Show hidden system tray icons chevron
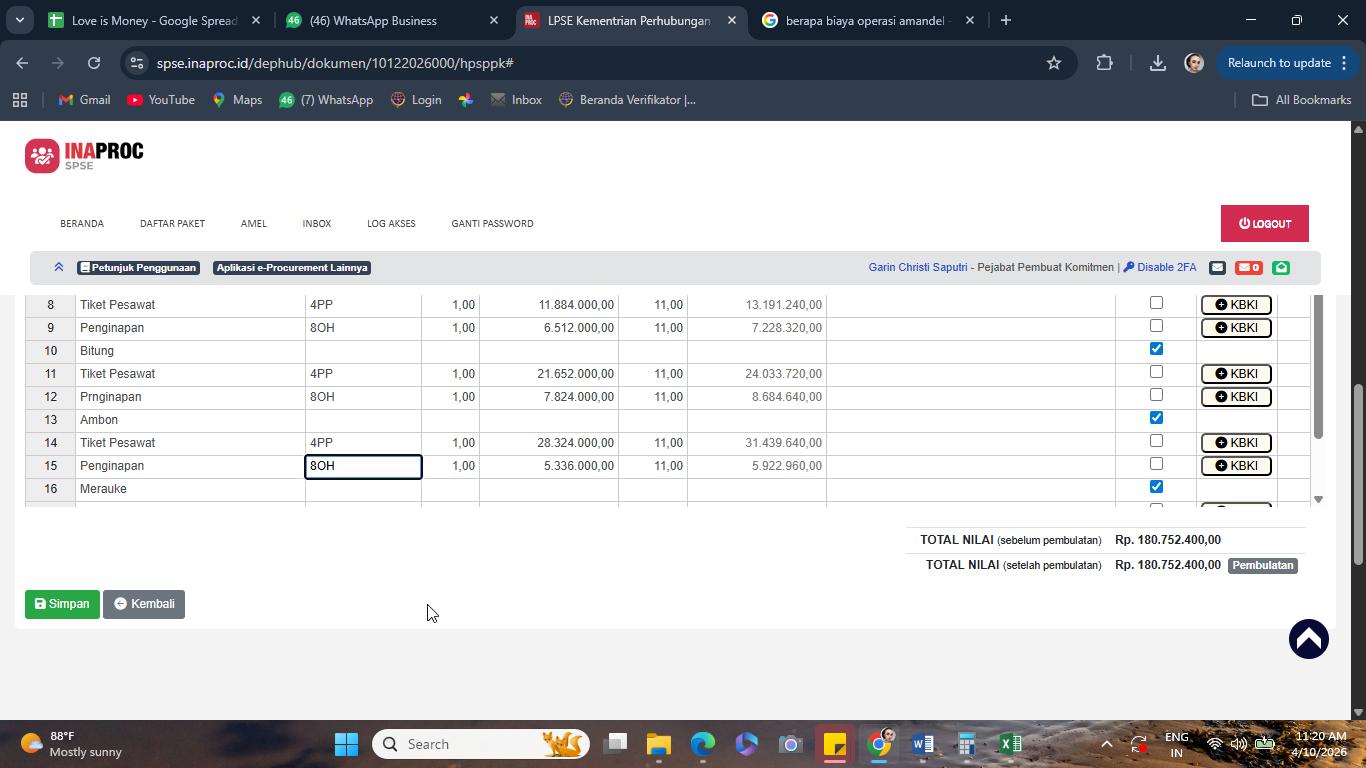Image resolution: width=1366 pixels, height=768 pixels. [x=1106, y=744]
